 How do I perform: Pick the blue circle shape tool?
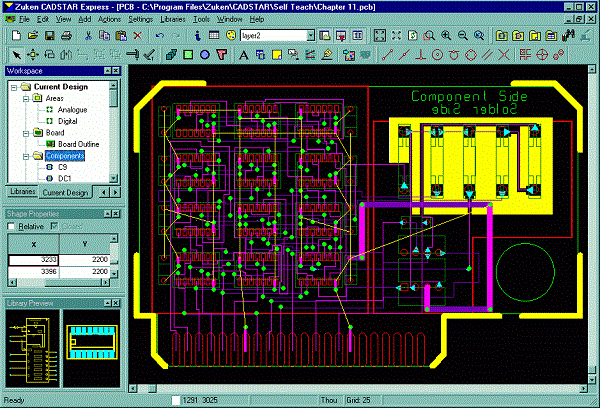tap(205, 55)
